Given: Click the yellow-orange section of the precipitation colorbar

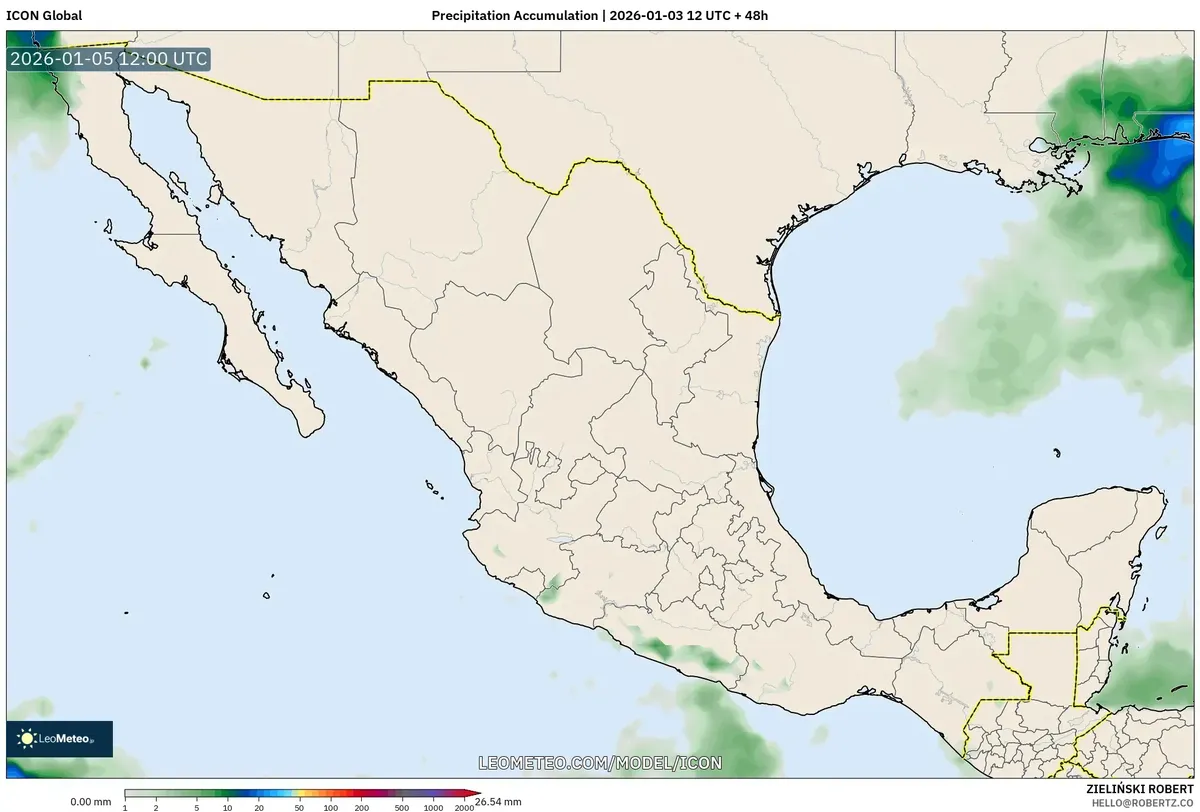Looking at the screenshot, I should pos(313,793).
